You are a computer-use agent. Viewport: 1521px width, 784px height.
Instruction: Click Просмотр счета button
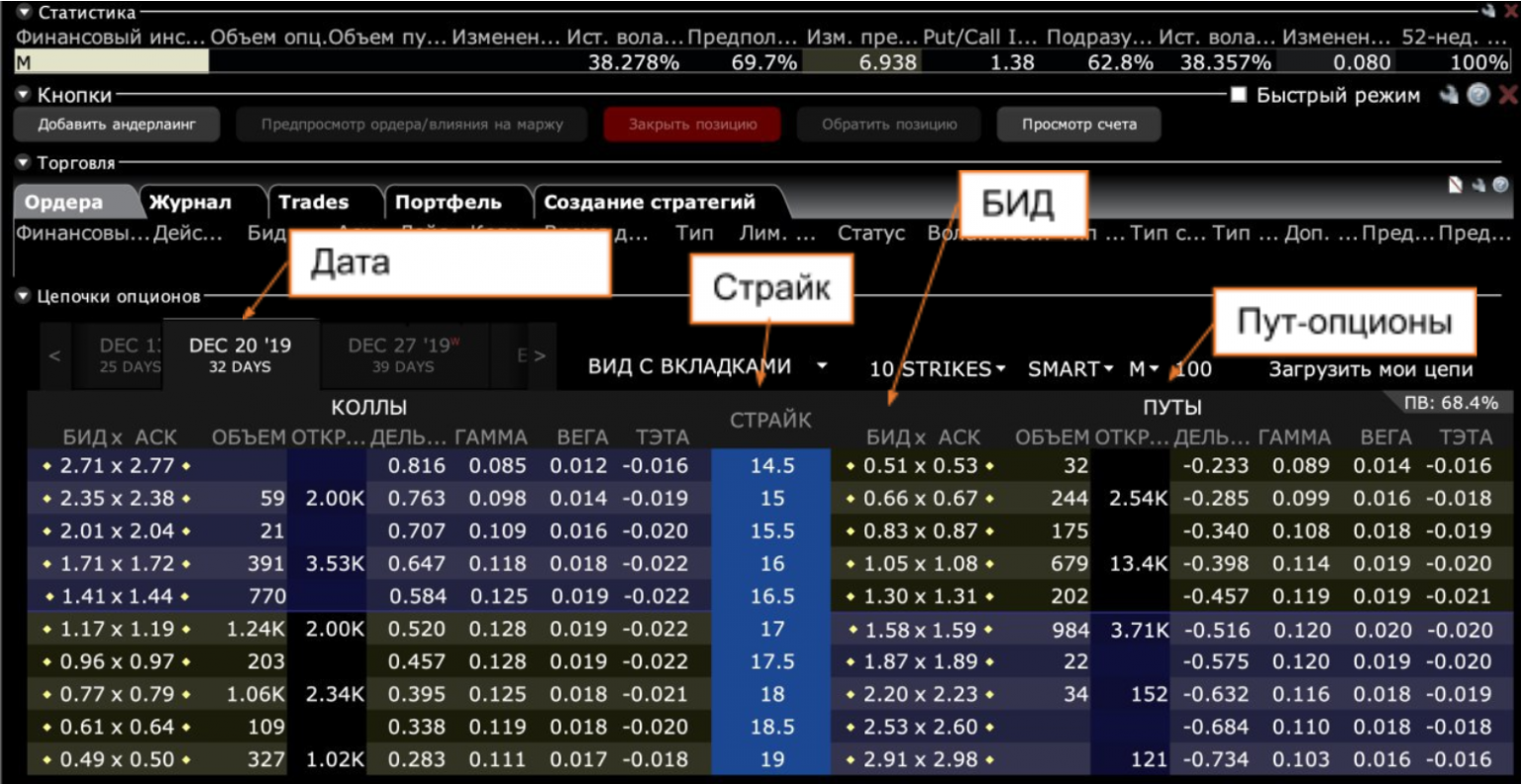(x=1079, y=125)
